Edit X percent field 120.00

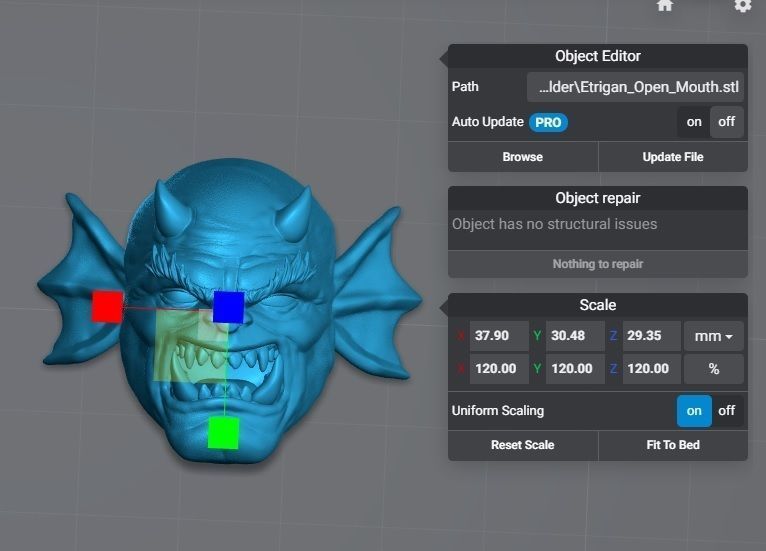(x=499, y=369)
